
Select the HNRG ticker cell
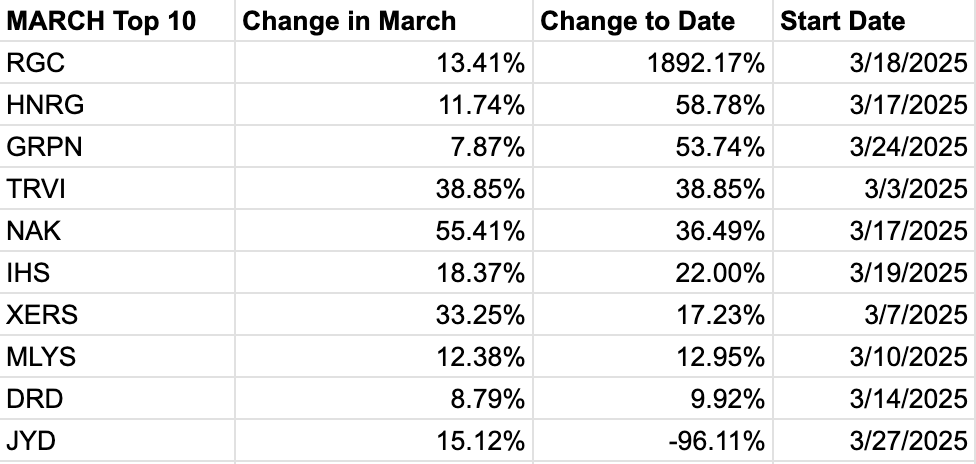click(x=117, y=104)
